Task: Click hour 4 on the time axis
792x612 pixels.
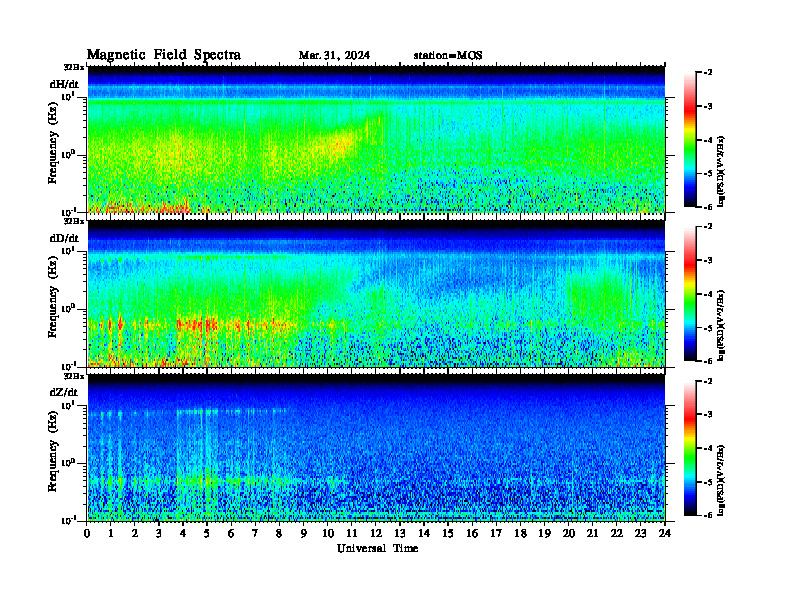Action: click(x=183, y=534)
